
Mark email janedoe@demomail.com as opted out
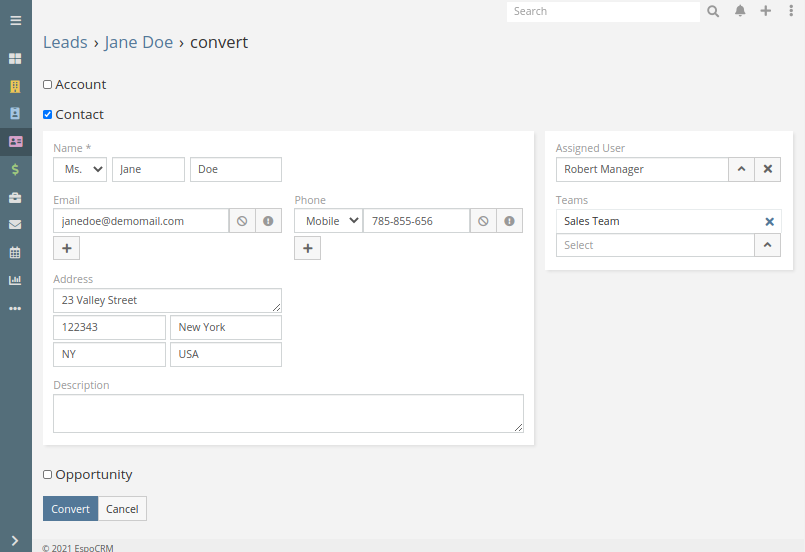242,221
